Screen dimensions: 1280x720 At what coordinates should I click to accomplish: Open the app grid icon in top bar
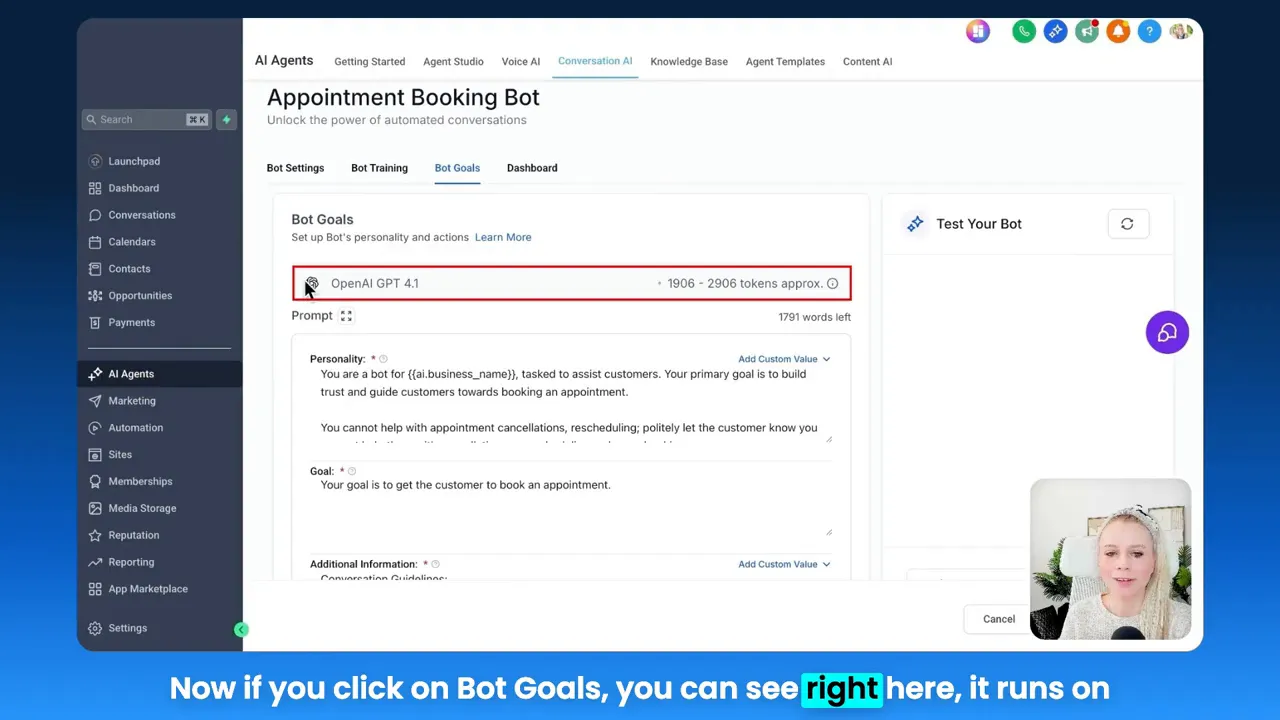[977, 32]
